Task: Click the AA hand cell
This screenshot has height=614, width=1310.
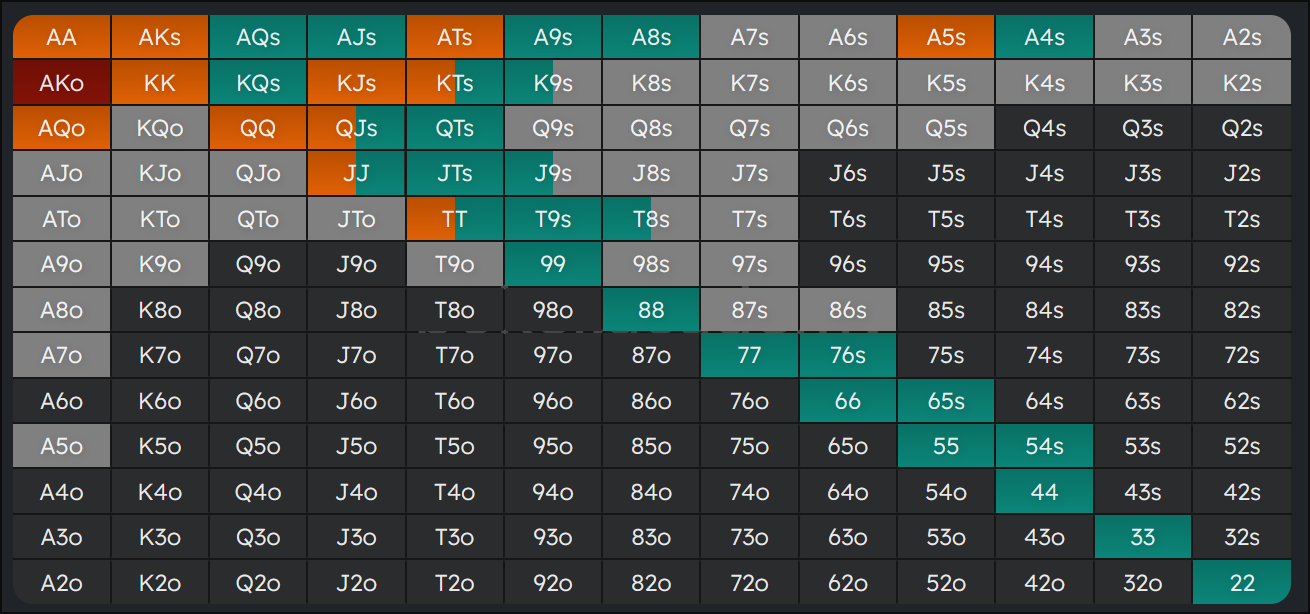Action: click(x=61, y=38)
